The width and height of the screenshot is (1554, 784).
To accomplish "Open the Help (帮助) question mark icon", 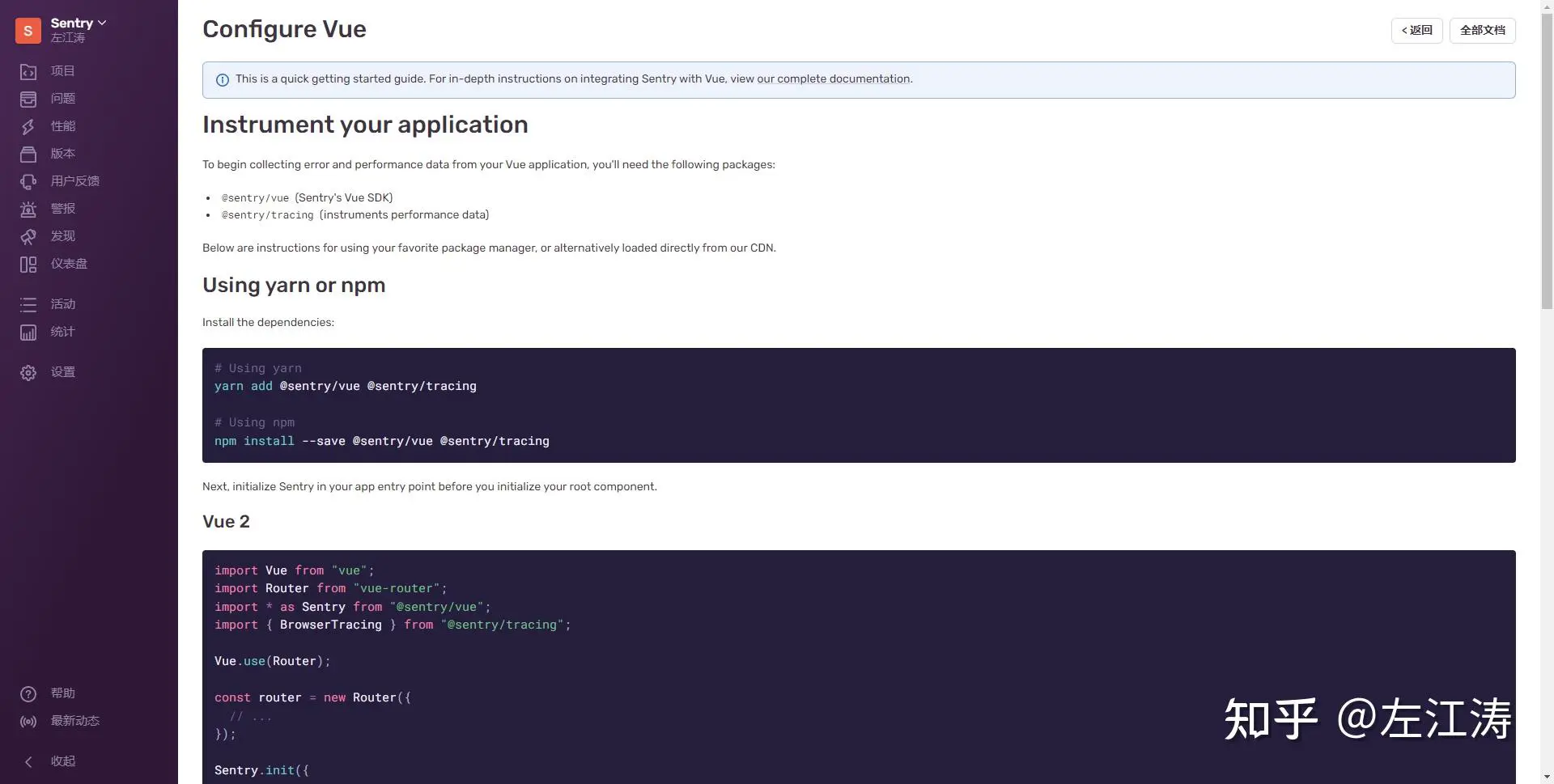I will coord(28,694).
